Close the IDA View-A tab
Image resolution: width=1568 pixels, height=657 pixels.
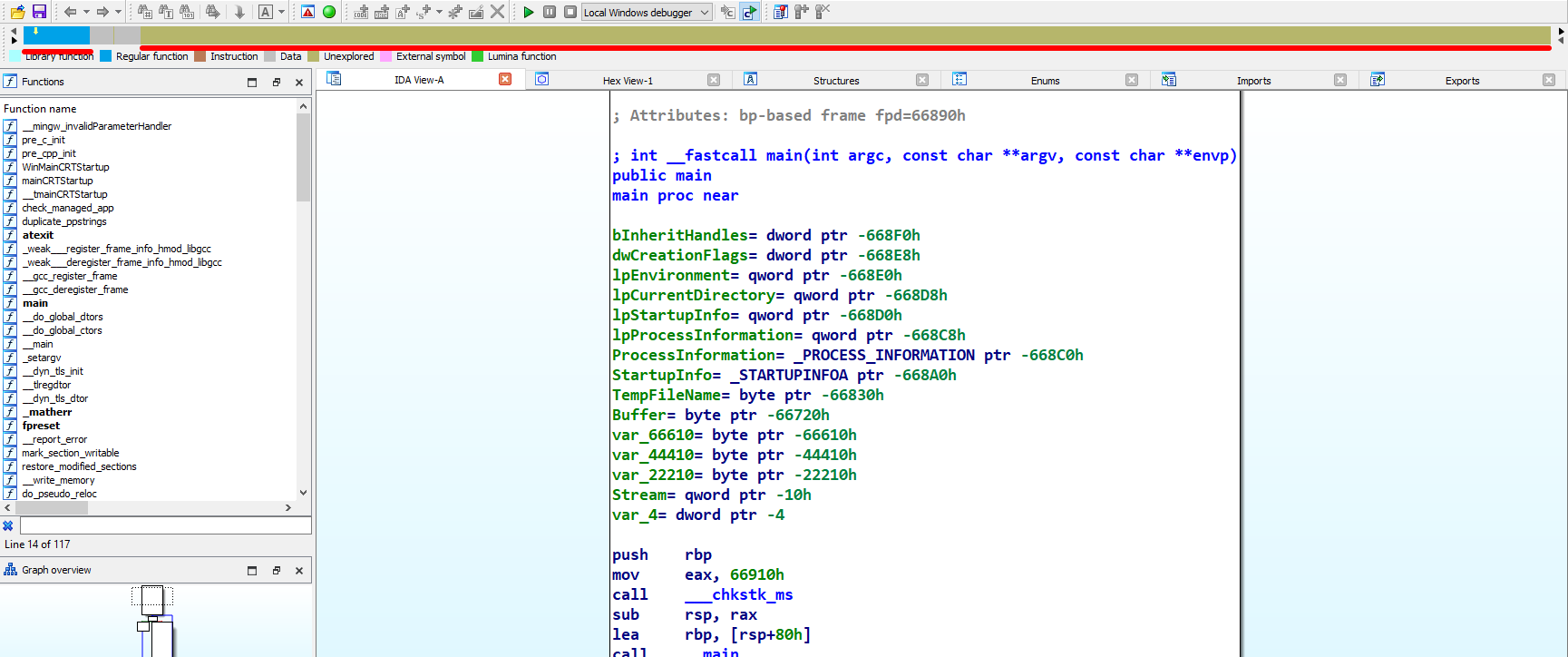pos(505,80)
